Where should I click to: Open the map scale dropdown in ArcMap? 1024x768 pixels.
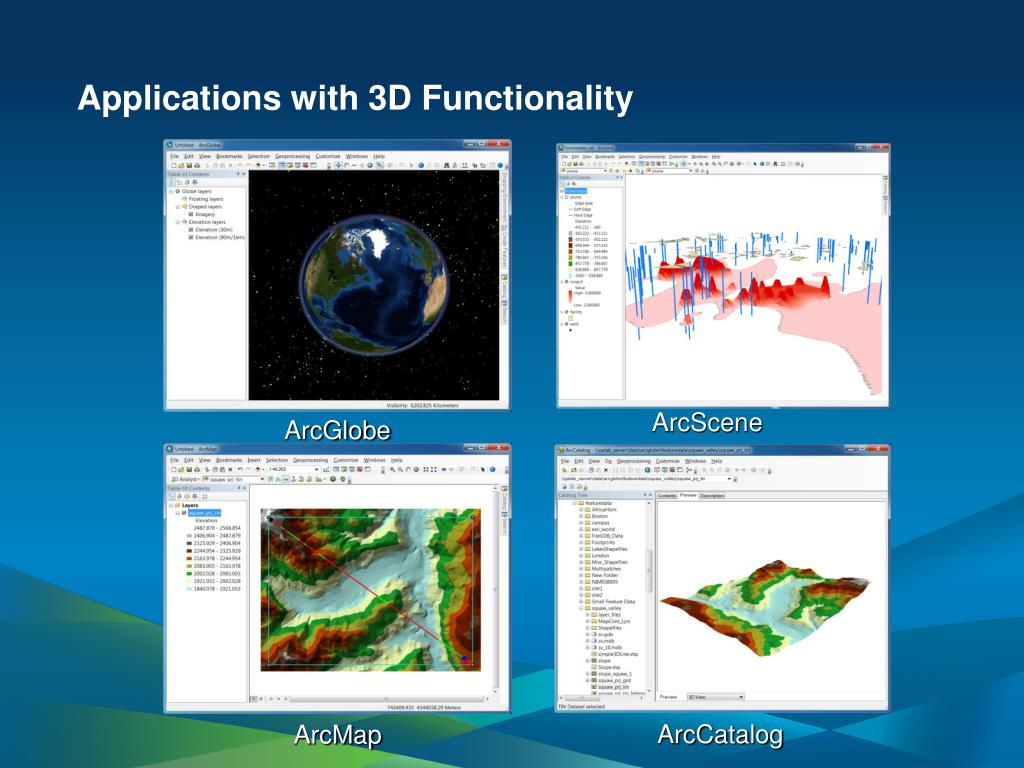[319, 468]
